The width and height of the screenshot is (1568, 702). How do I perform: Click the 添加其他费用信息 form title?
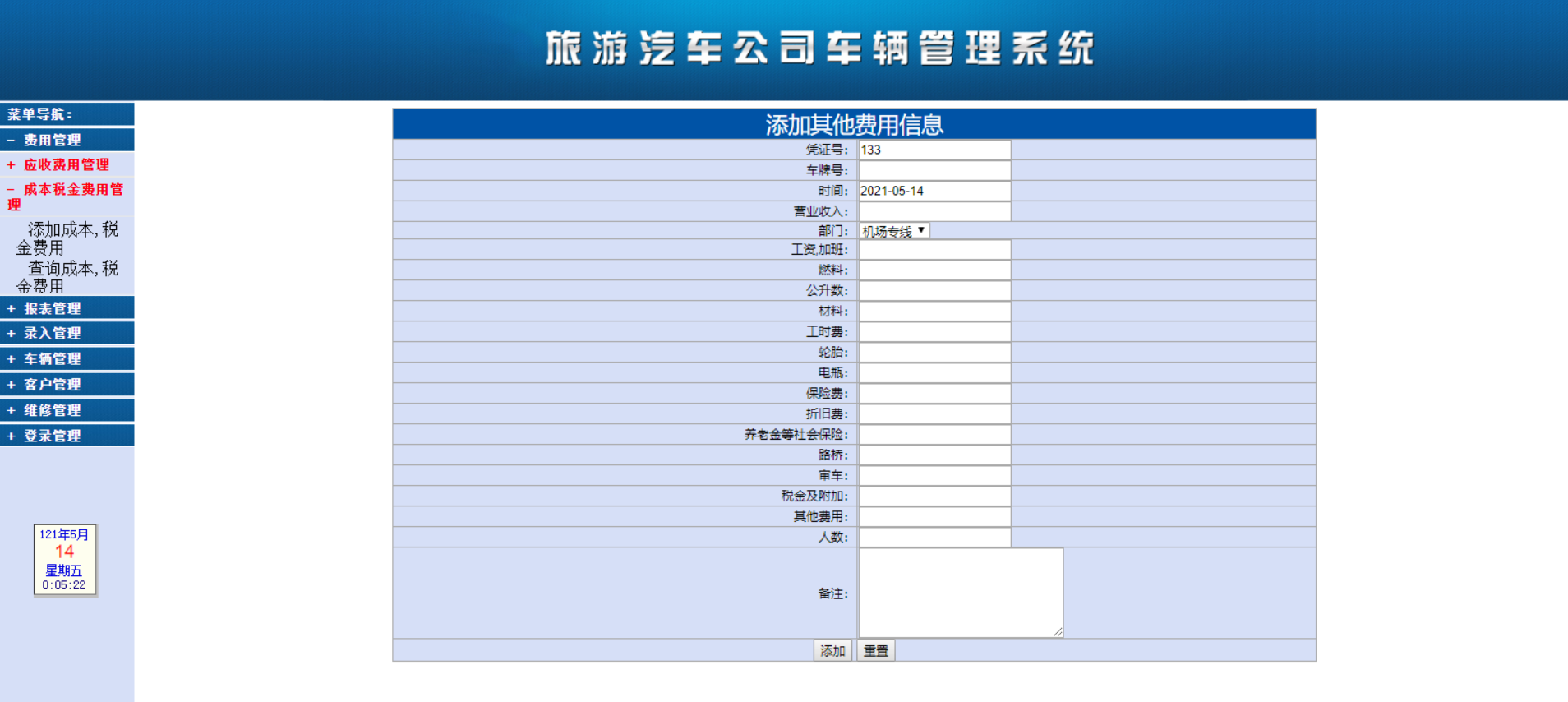[x=855, y=125]
